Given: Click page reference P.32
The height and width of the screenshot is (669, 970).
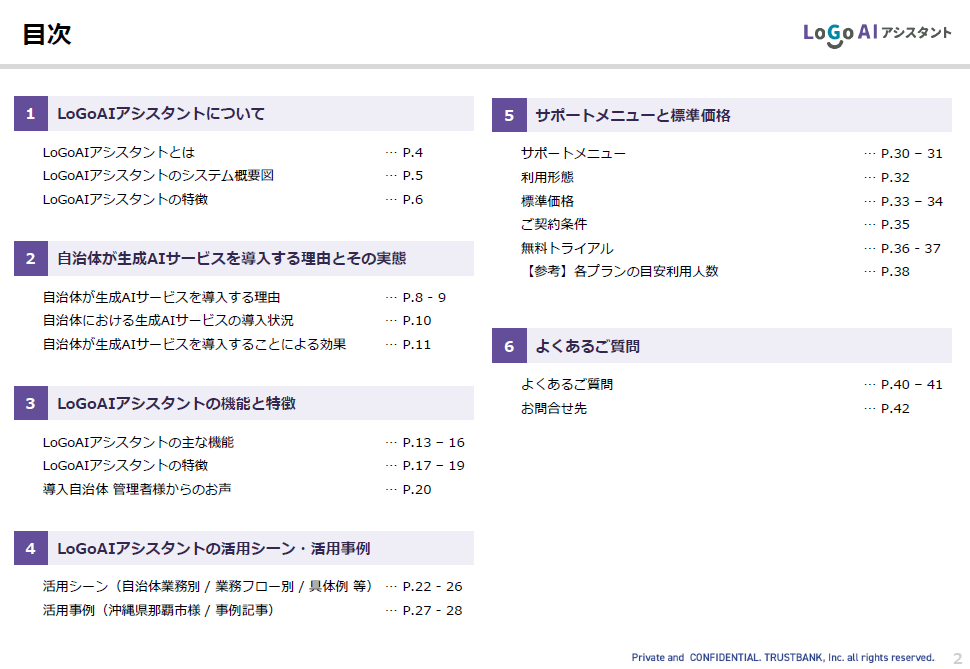Looking at the screenshot, I should coord(895,178).
